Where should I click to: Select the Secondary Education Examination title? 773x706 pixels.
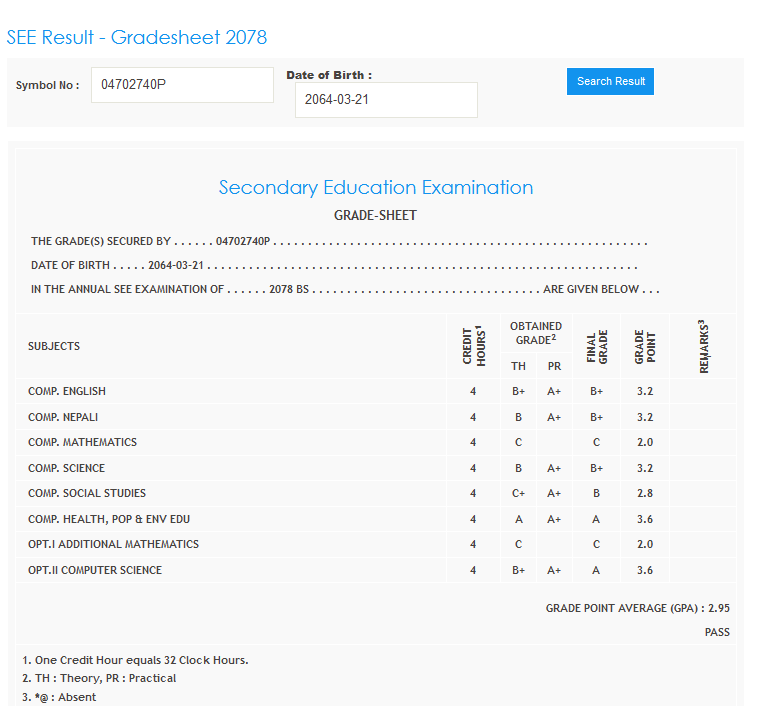click(x=375, y=187)
